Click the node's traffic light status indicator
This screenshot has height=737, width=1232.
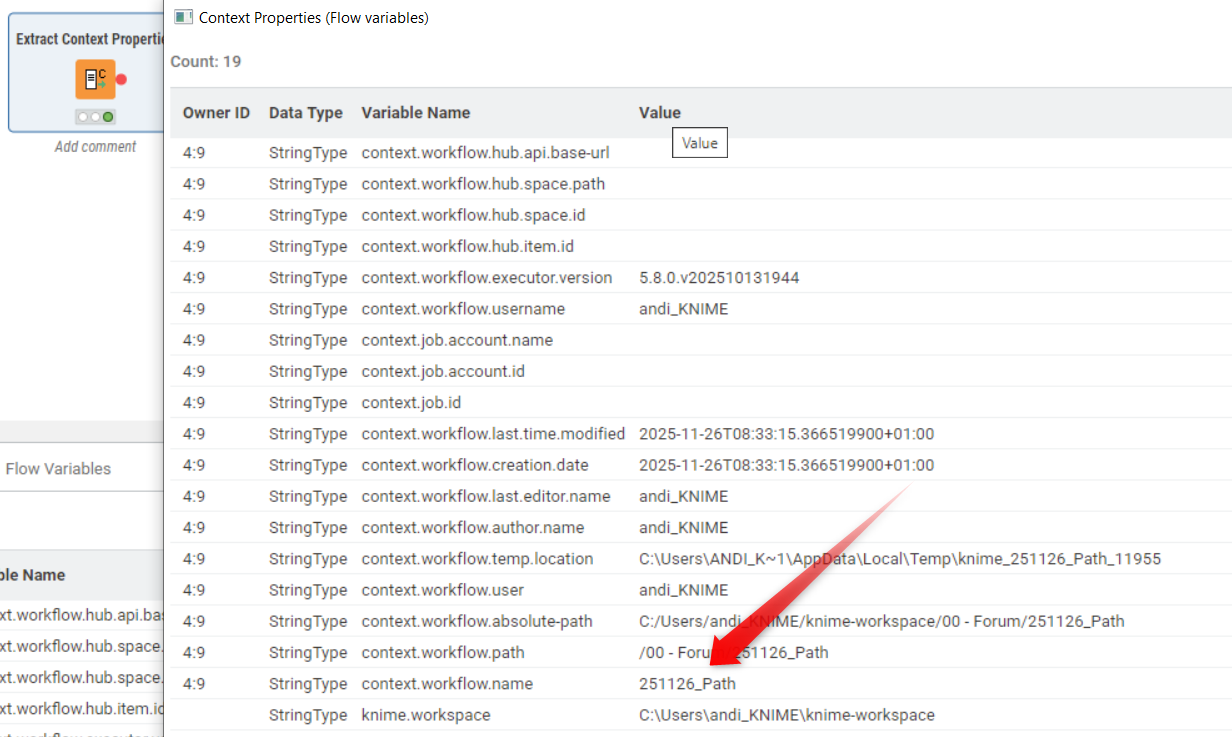click(95, 117)
